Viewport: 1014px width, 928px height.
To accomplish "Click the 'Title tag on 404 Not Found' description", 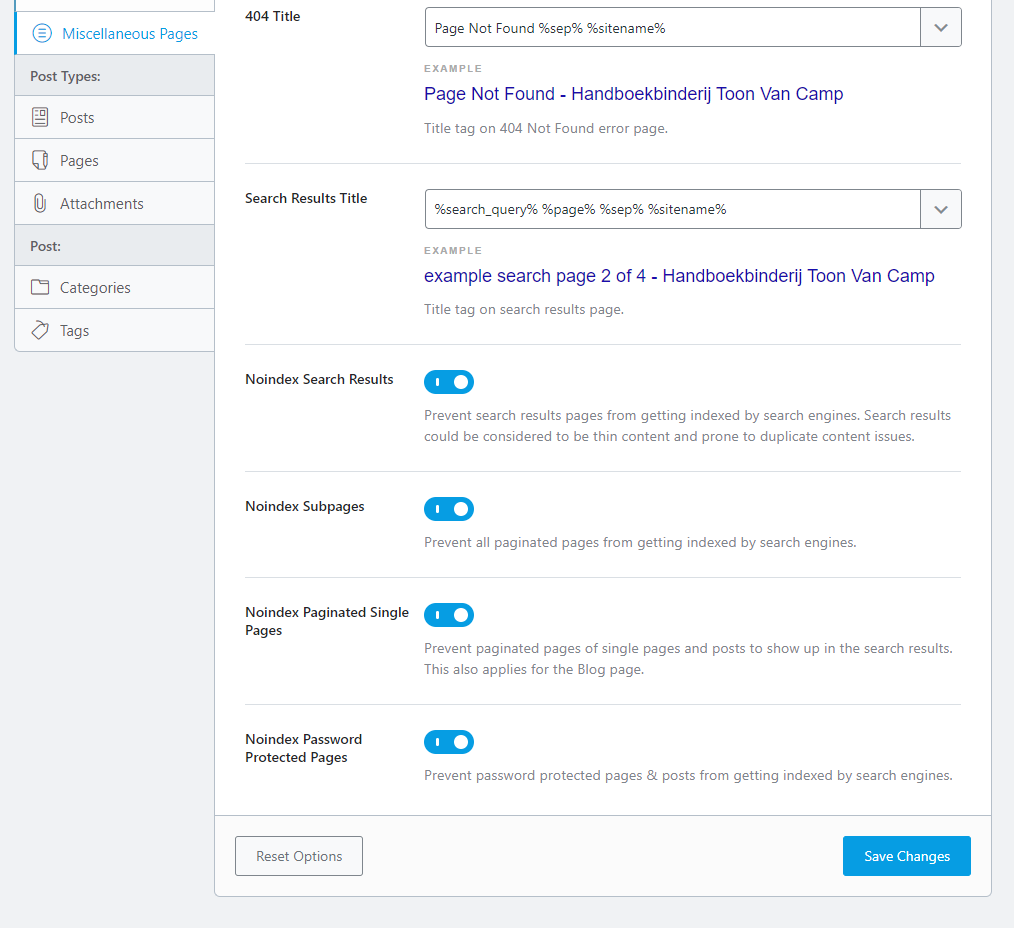I will [x=546, y=129].
